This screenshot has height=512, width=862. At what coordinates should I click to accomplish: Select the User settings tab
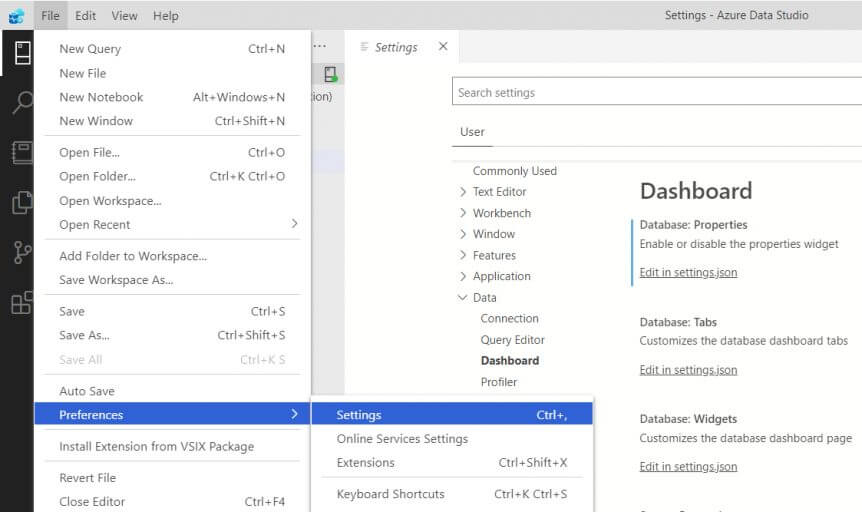[472, 132]
